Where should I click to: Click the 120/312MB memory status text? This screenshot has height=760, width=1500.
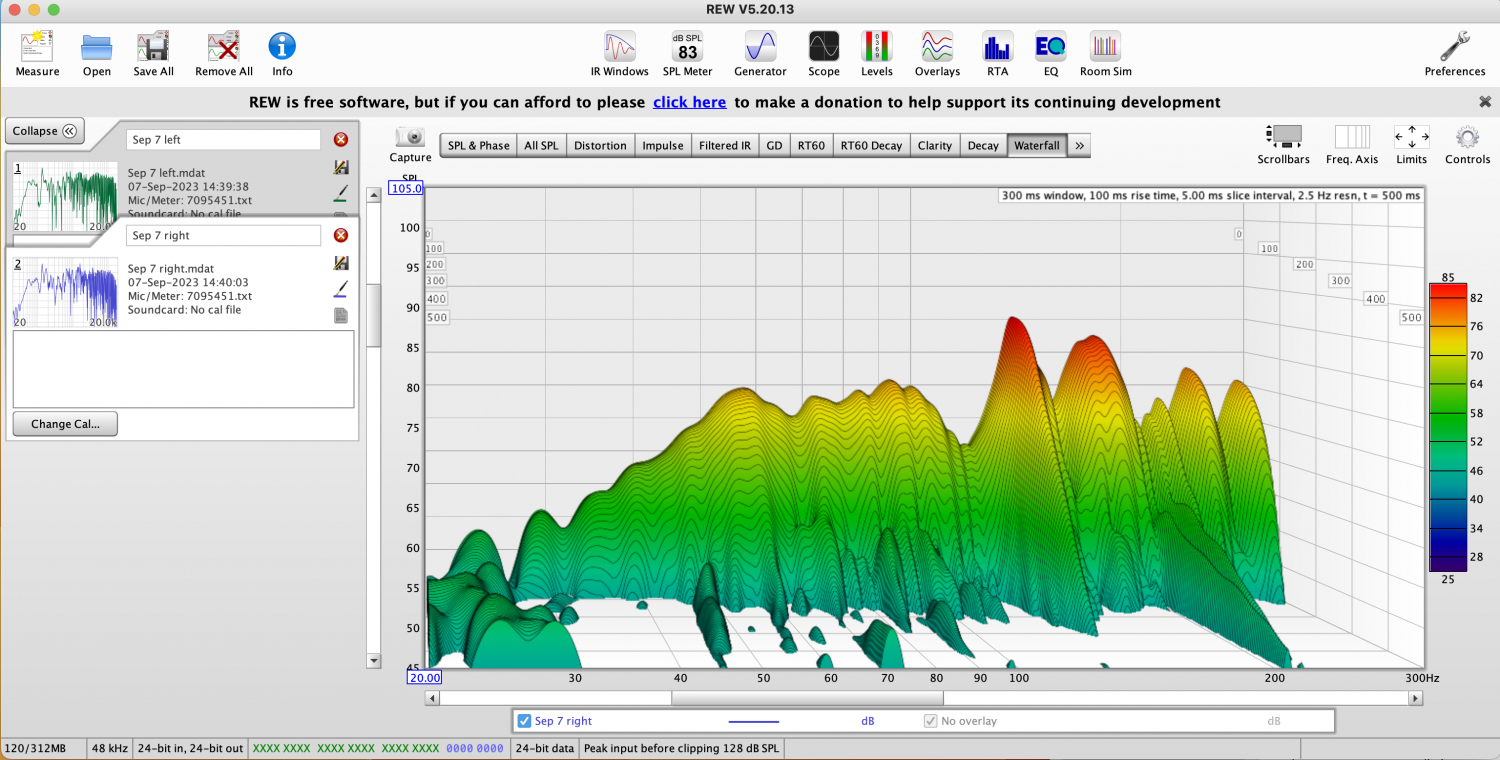pos(34,748)
